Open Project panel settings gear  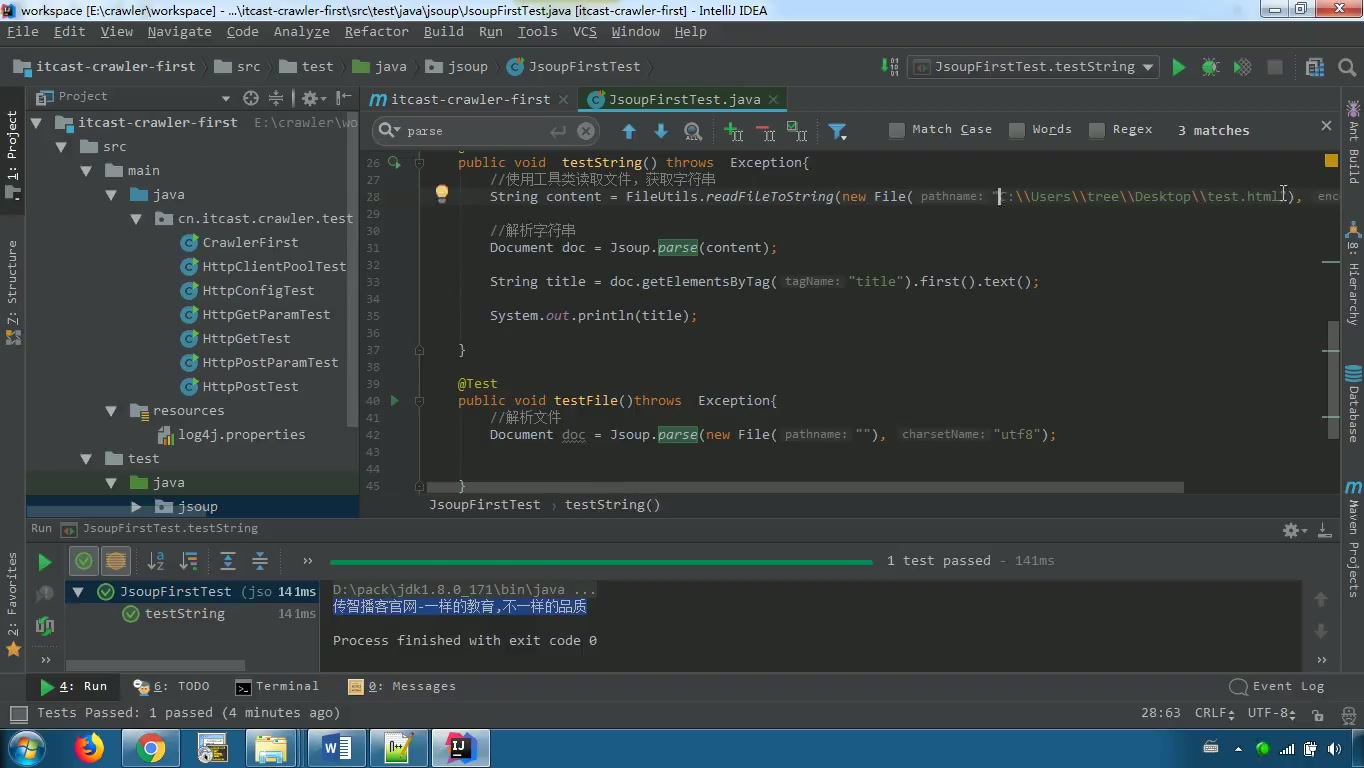[312, 97]
